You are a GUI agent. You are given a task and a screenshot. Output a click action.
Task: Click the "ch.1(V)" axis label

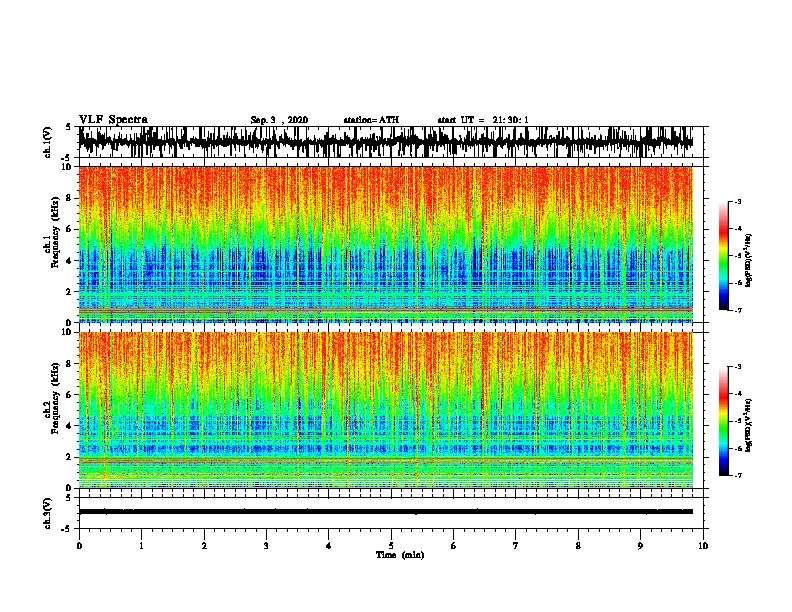click(x=48, y=142)
